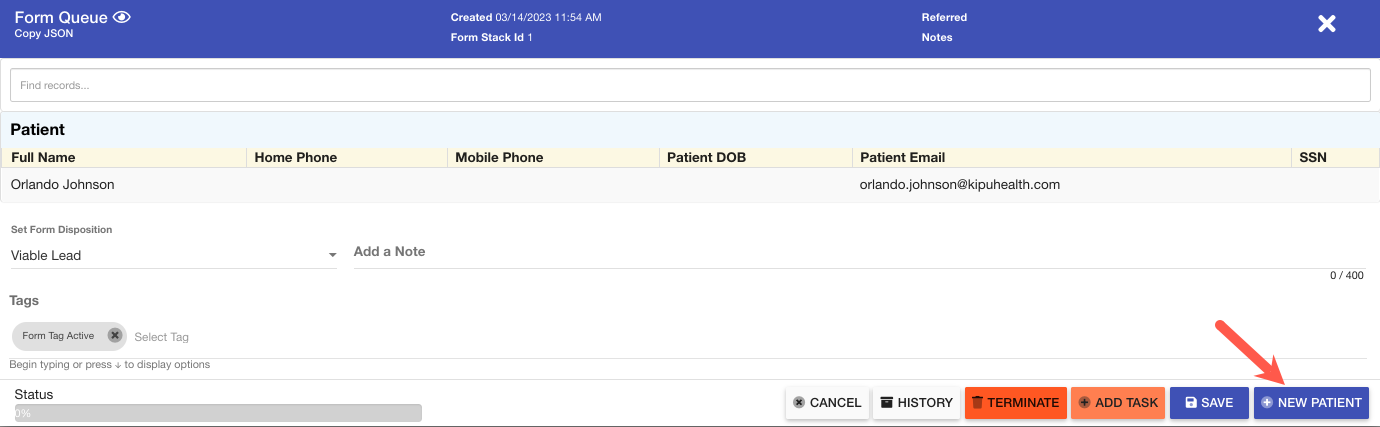The image size is (1380, 427).
Task: Open the History button
Action: (x=916, y=402)
